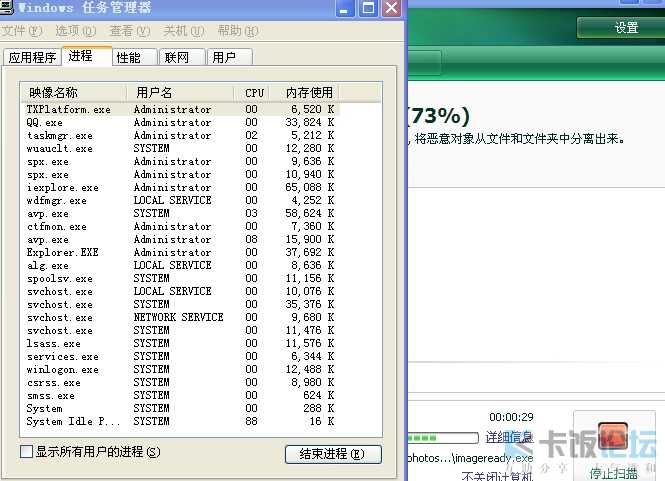This screenshot has height=481, width=665.
Task: Open the 关机 menu in Task Manager
Action: (x=184, y=31)
